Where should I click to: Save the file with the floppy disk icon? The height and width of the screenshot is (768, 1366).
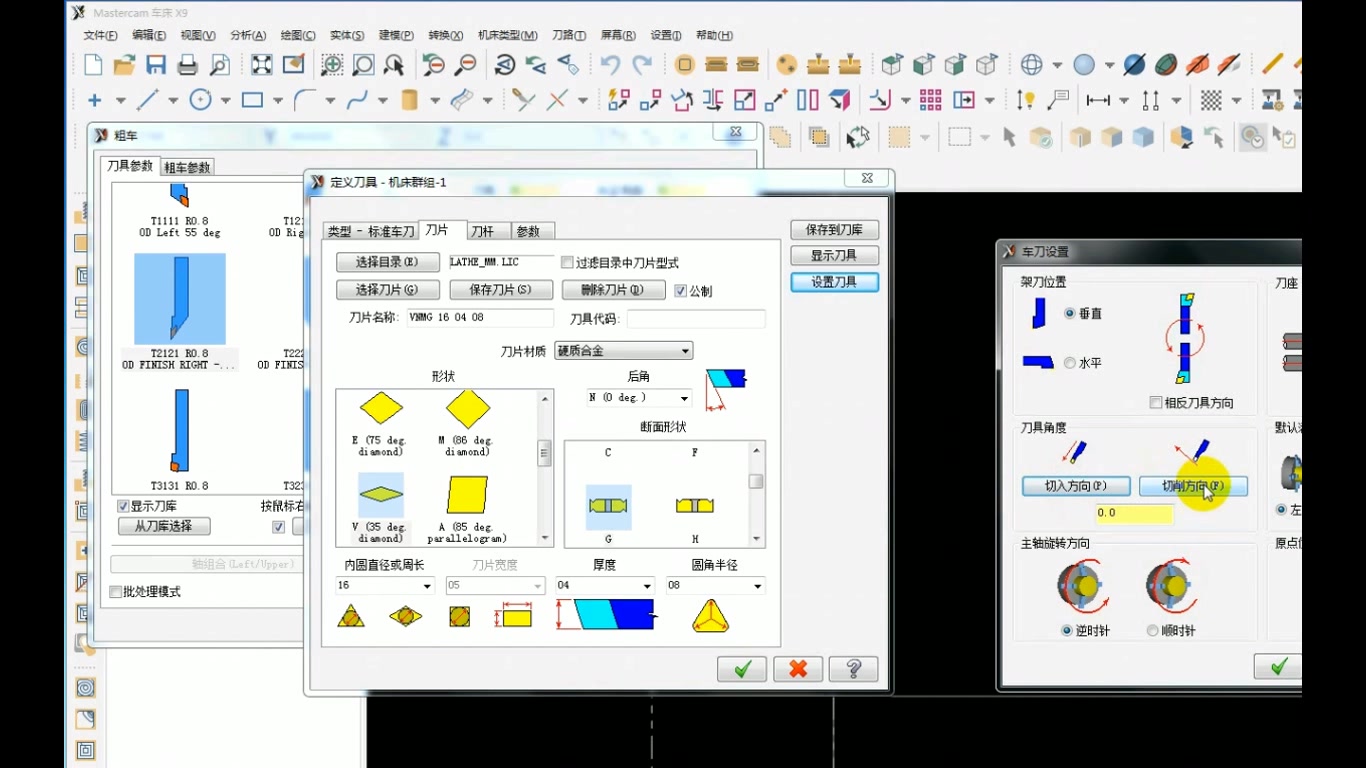tap(156, 66)
